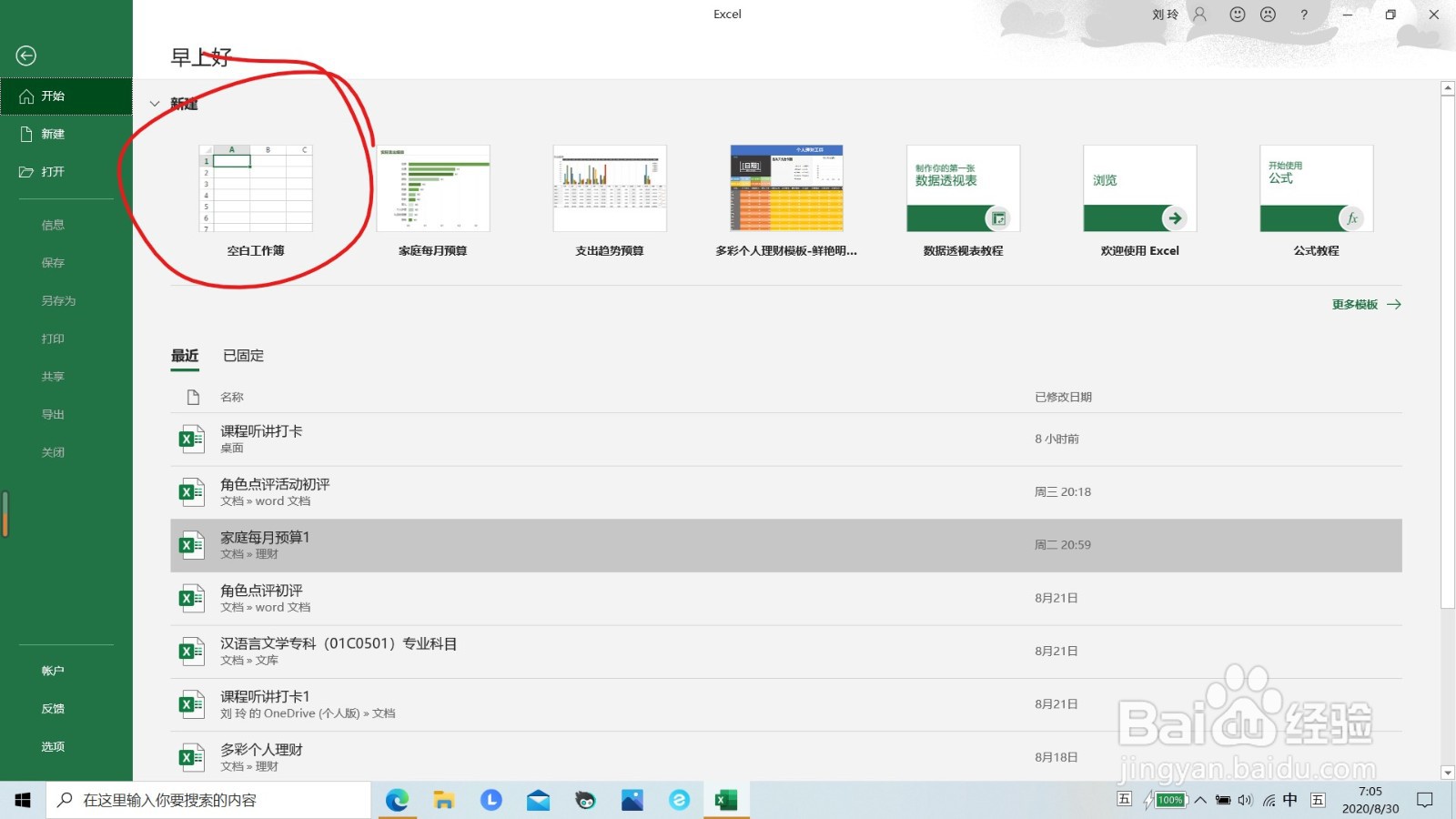Click the Excel icon beside 课程听讲打卡

(191, 440)
